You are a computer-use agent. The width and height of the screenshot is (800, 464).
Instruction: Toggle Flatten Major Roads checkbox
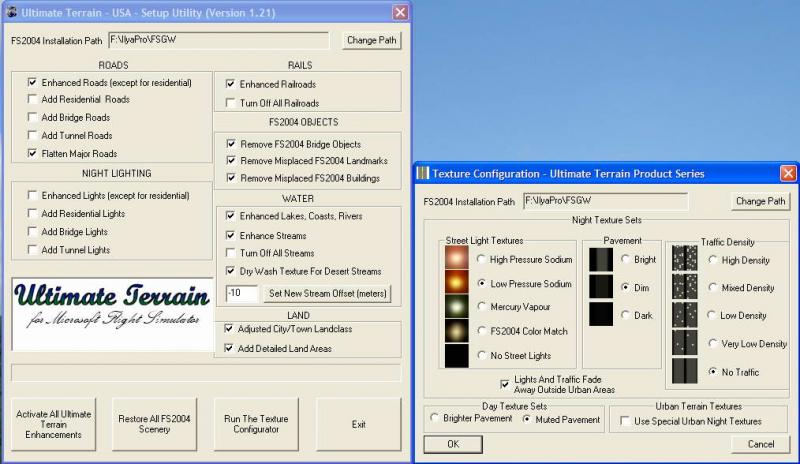coord(33,153)
